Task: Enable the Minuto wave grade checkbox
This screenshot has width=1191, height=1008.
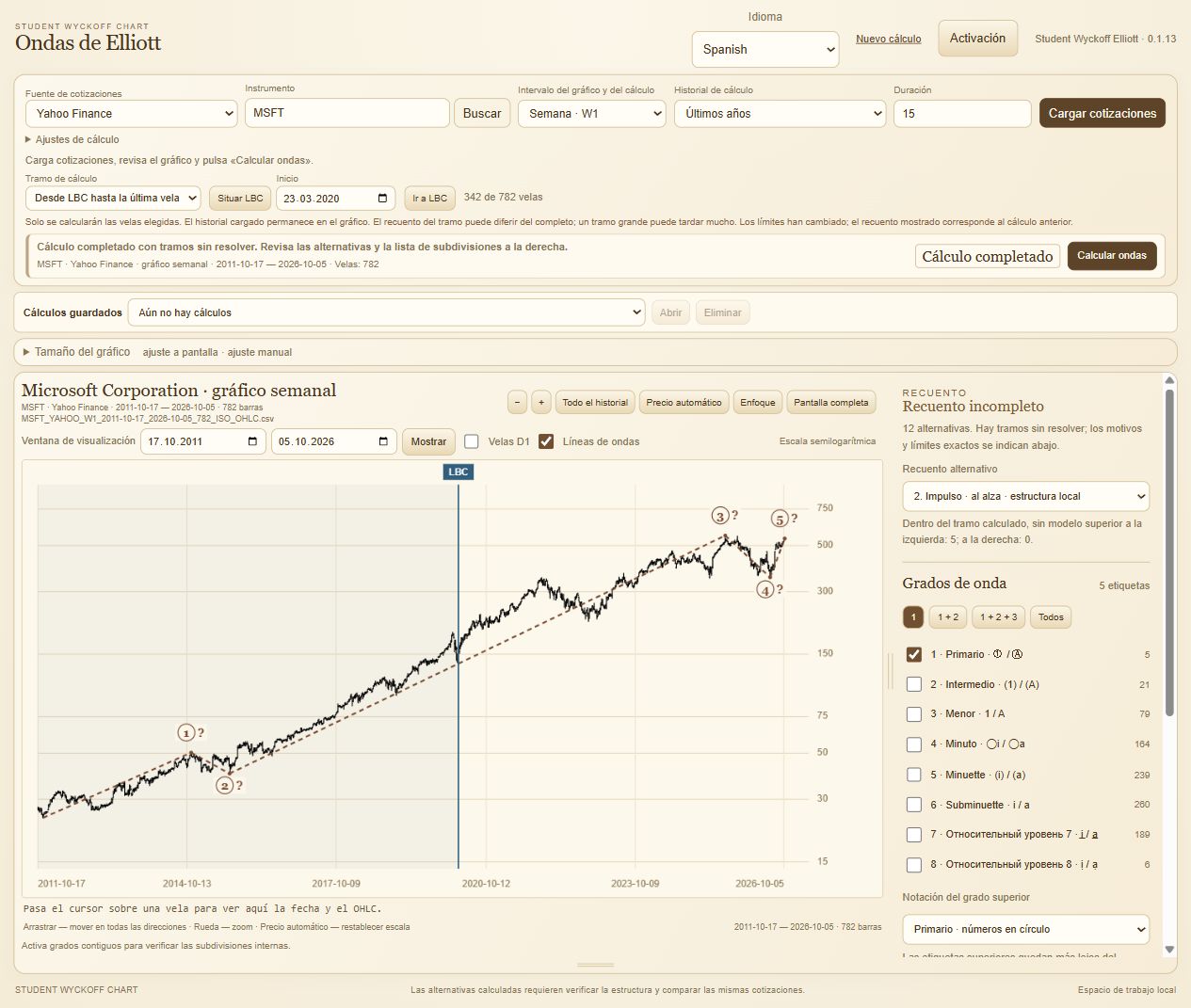Action: [913, 744]
